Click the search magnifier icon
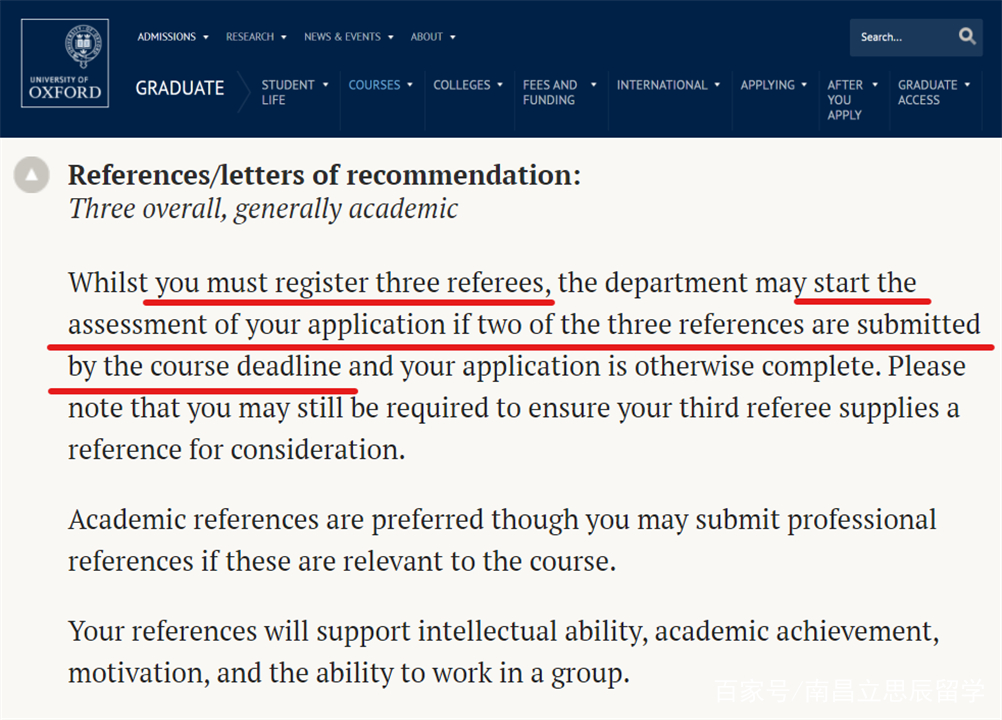 tap(967, 36)
